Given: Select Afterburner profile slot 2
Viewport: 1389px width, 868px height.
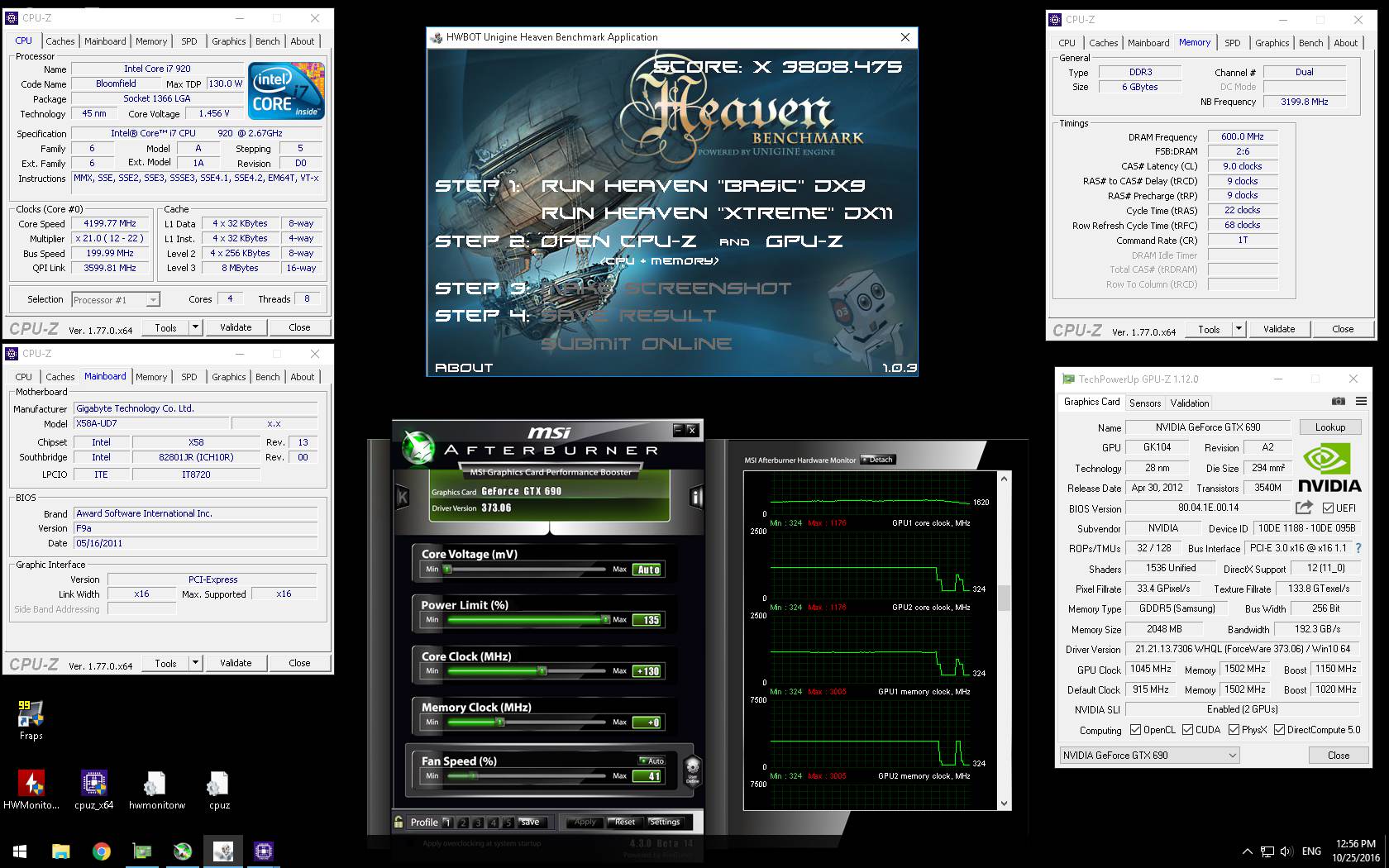Looking at the screenshot, I should 463,822.
